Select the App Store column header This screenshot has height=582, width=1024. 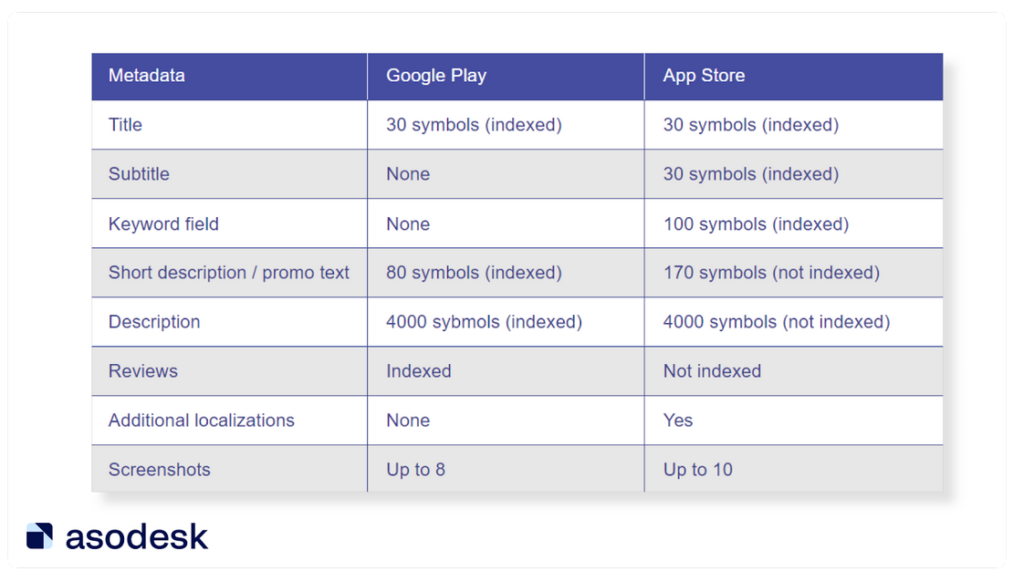click(x=704, y=76)
